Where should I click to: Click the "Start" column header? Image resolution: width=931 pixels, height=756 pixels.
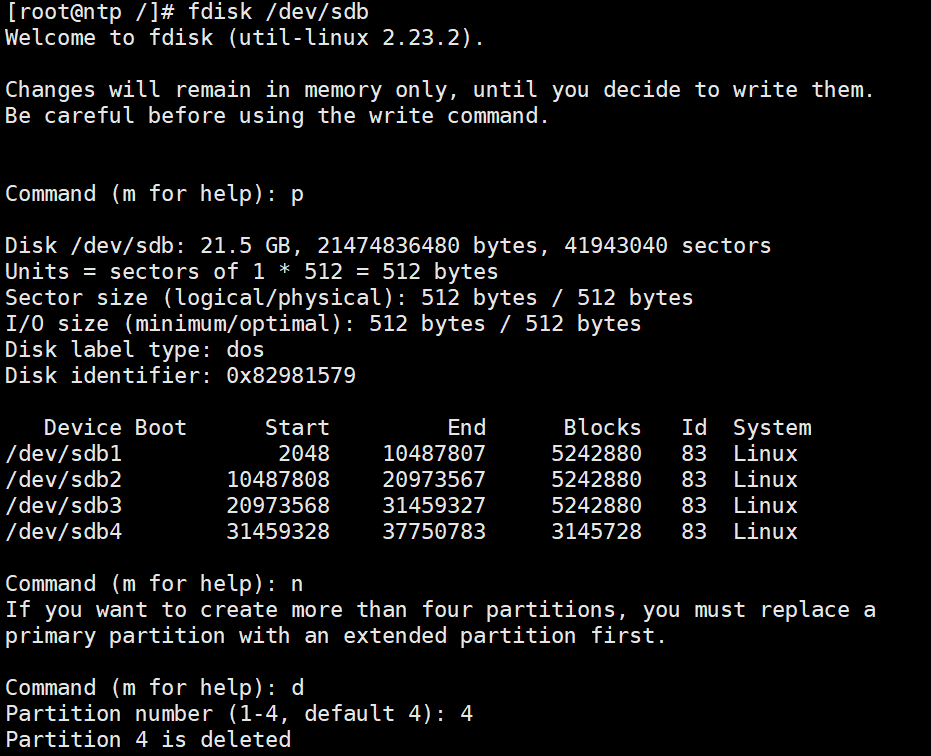(297, 428)
